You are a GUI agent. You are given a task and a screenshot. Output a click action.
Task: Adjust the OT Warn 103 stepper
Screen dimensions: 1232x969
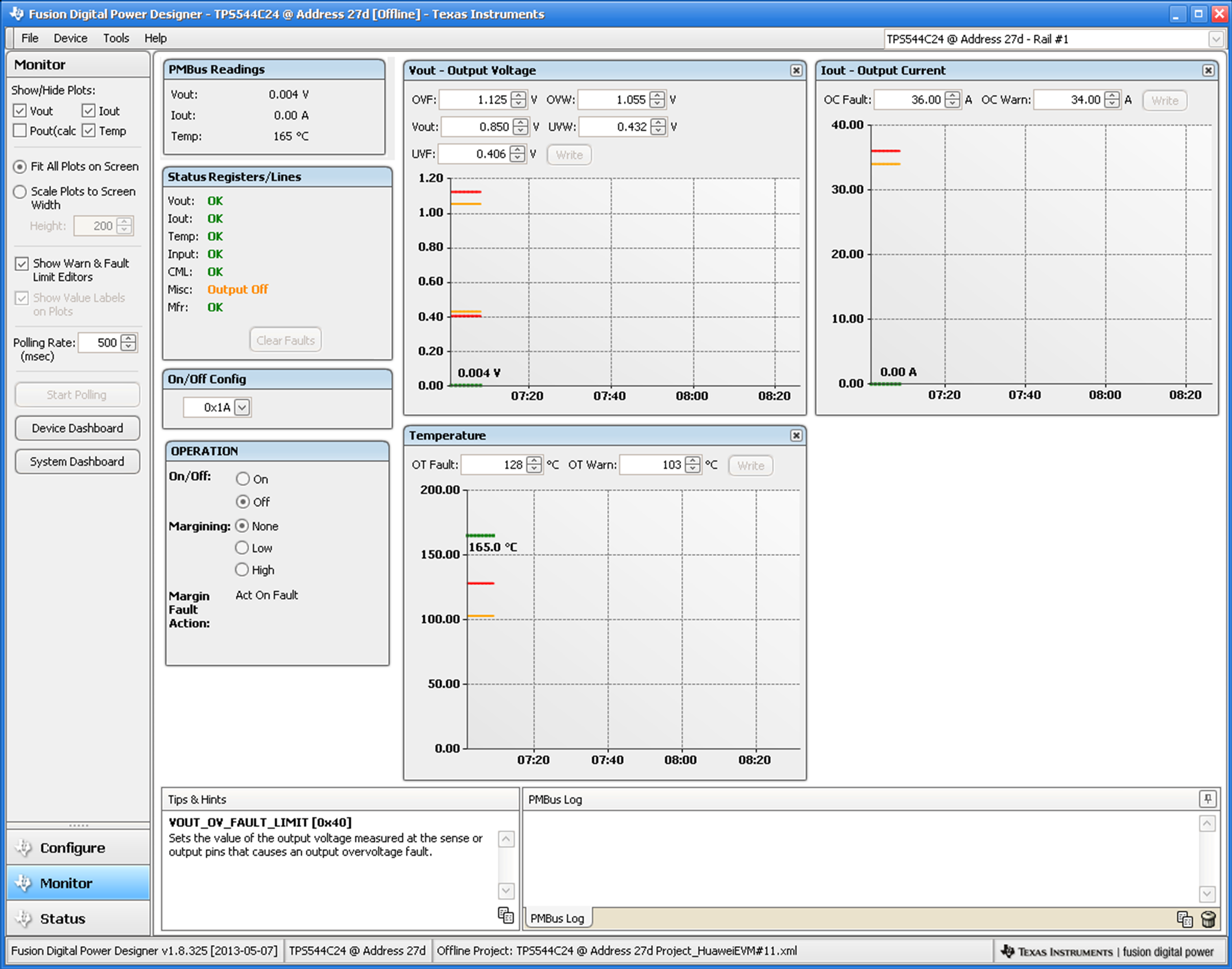[693, 465]
